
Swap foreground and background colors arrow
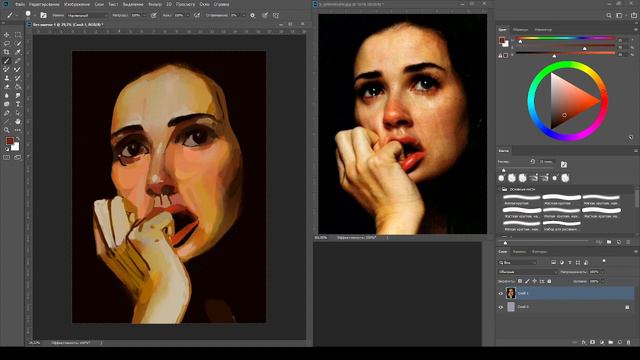click(x=18, y=138)
